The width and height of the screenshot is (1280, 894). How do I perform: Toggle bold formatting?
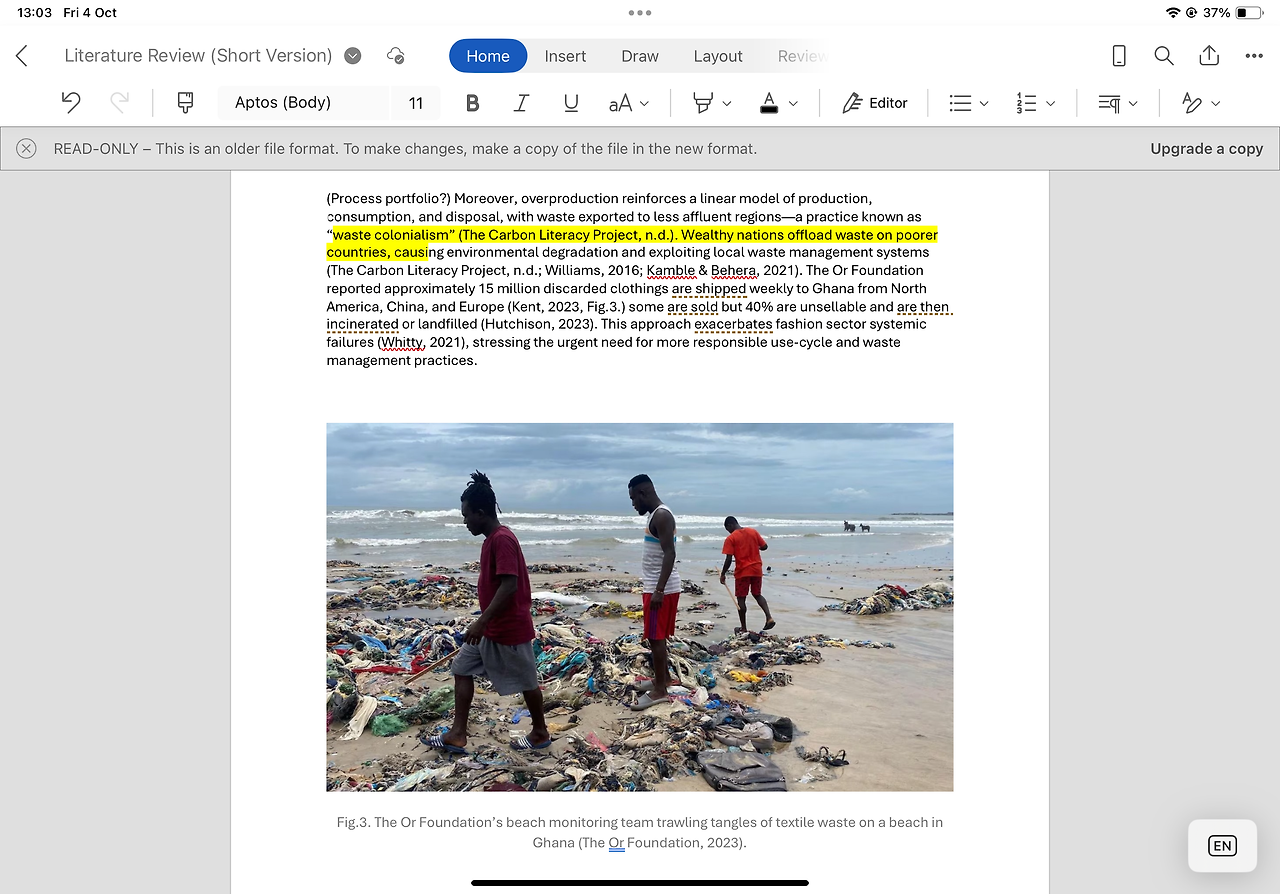coord(473,103)
